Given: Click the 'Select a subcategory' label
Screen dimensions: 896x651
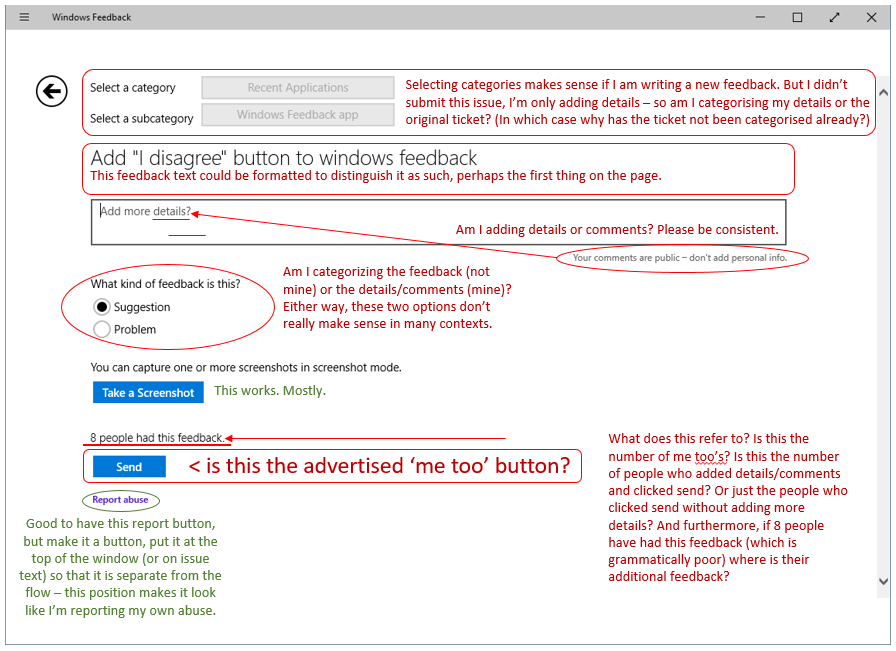Looking at the screenshot, I should pyautogui.click(x=142, y=118).
